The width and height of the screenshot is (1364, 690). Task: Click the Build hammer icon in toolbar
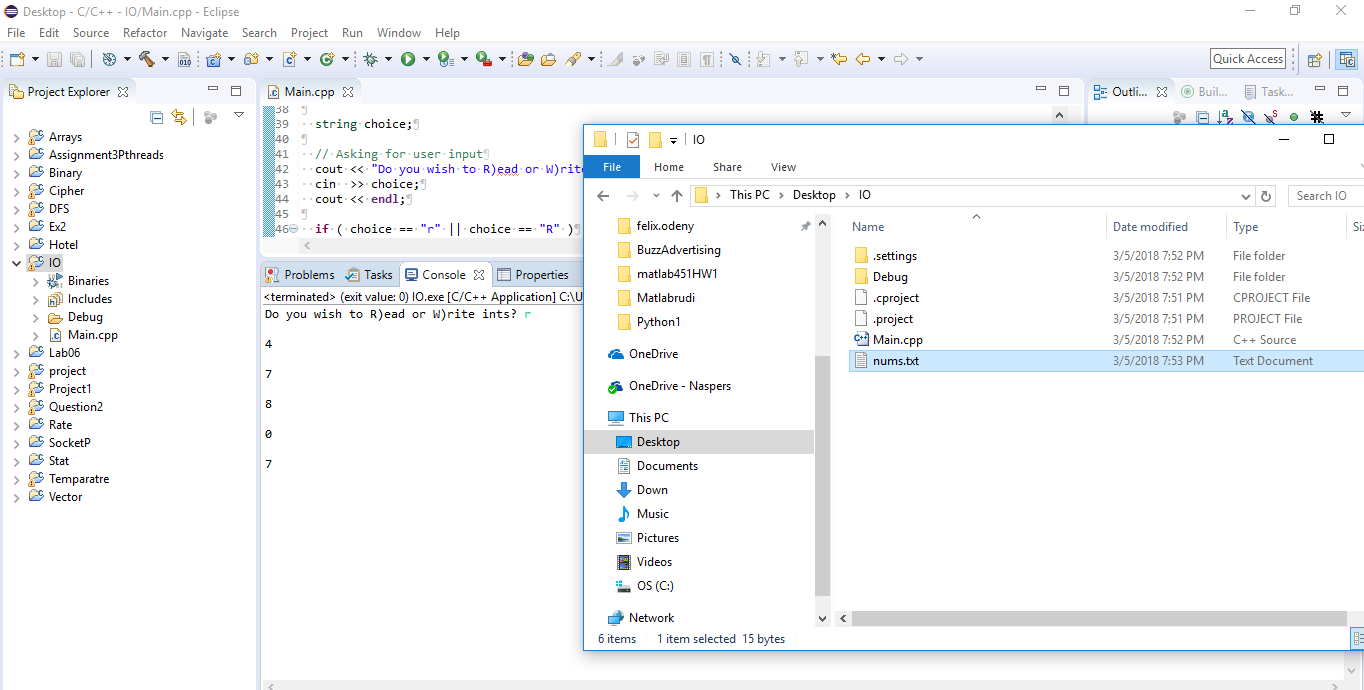coord(147,59)
